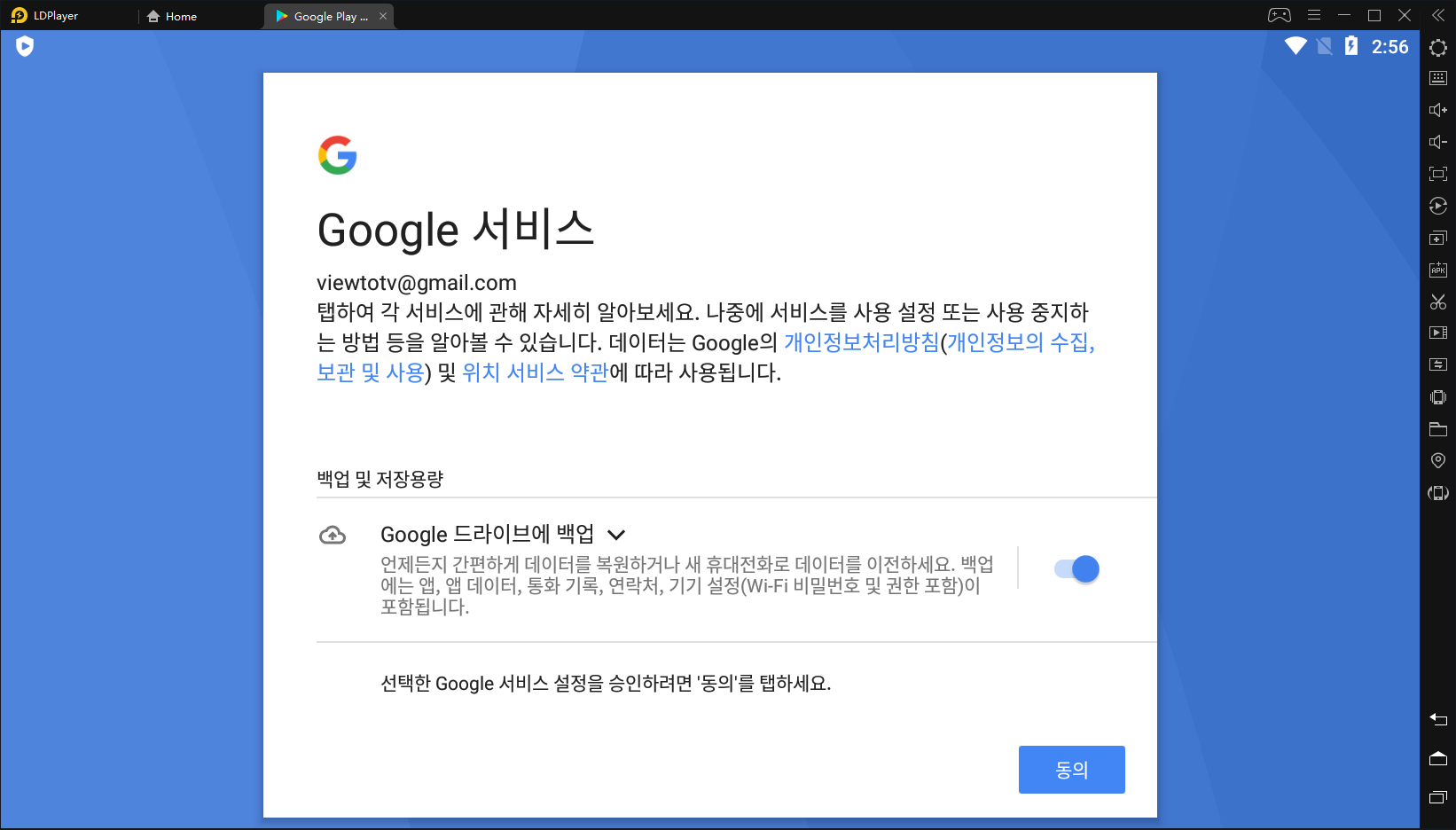Open keyboard mapping icon in sidebar
Image resolution: width=1456 pixels, height=830 pixels.
[1438, 78]
